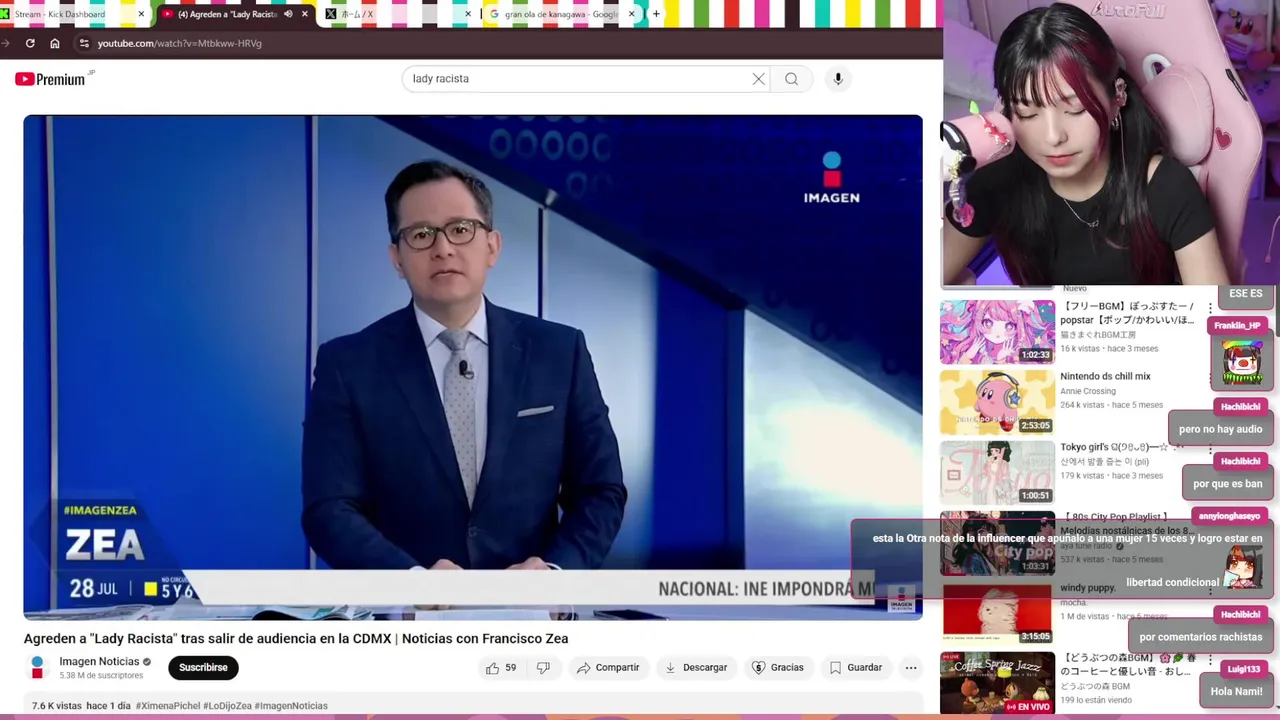The height and width of the screenshot is (720, 1280).
Task: Click the Franklin_HP chat username
Action: click(1238, 326)
